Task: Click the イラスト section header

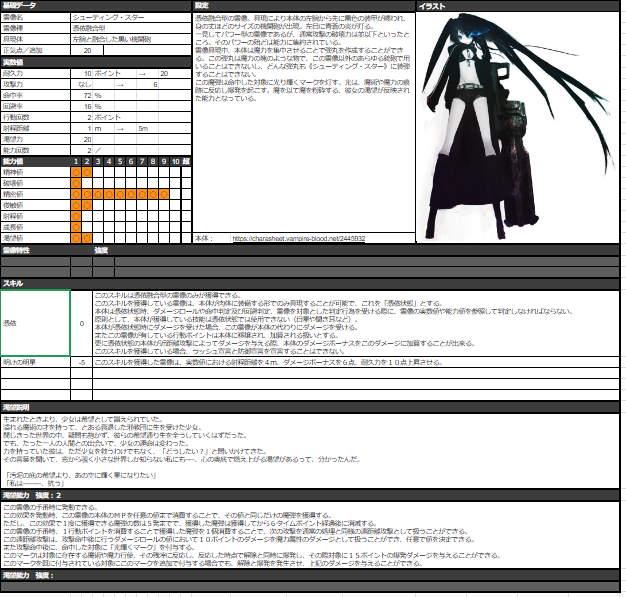Action: tap(518, 6)
